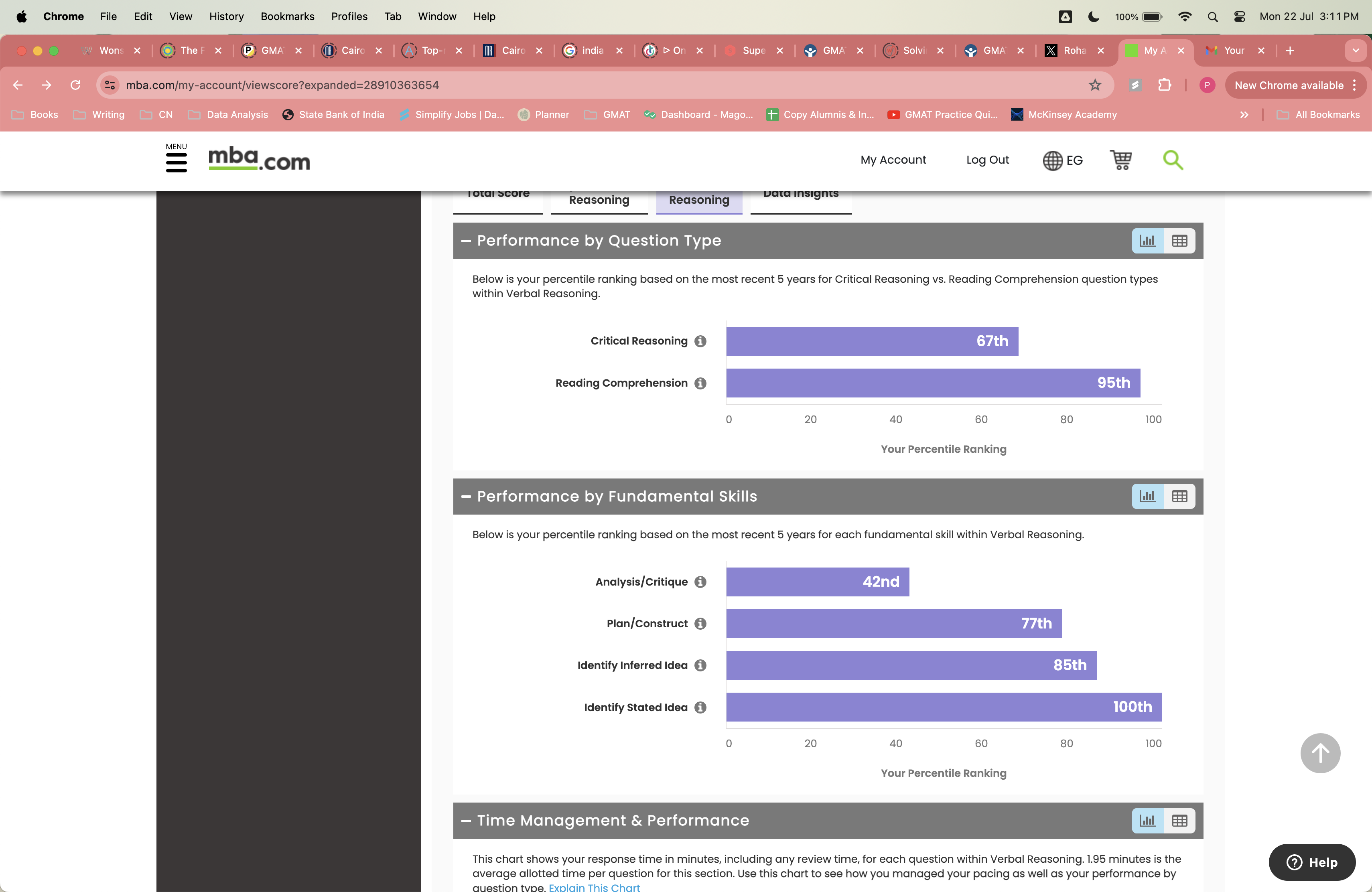
Task: Click Log Out in the site header
Action: pos(988,160)
